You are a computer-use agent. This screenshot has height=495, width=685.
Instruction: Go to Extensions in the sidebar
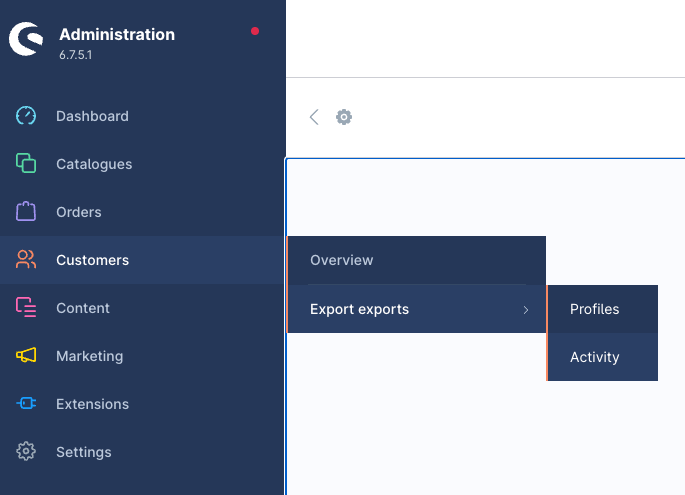point(142,404)
